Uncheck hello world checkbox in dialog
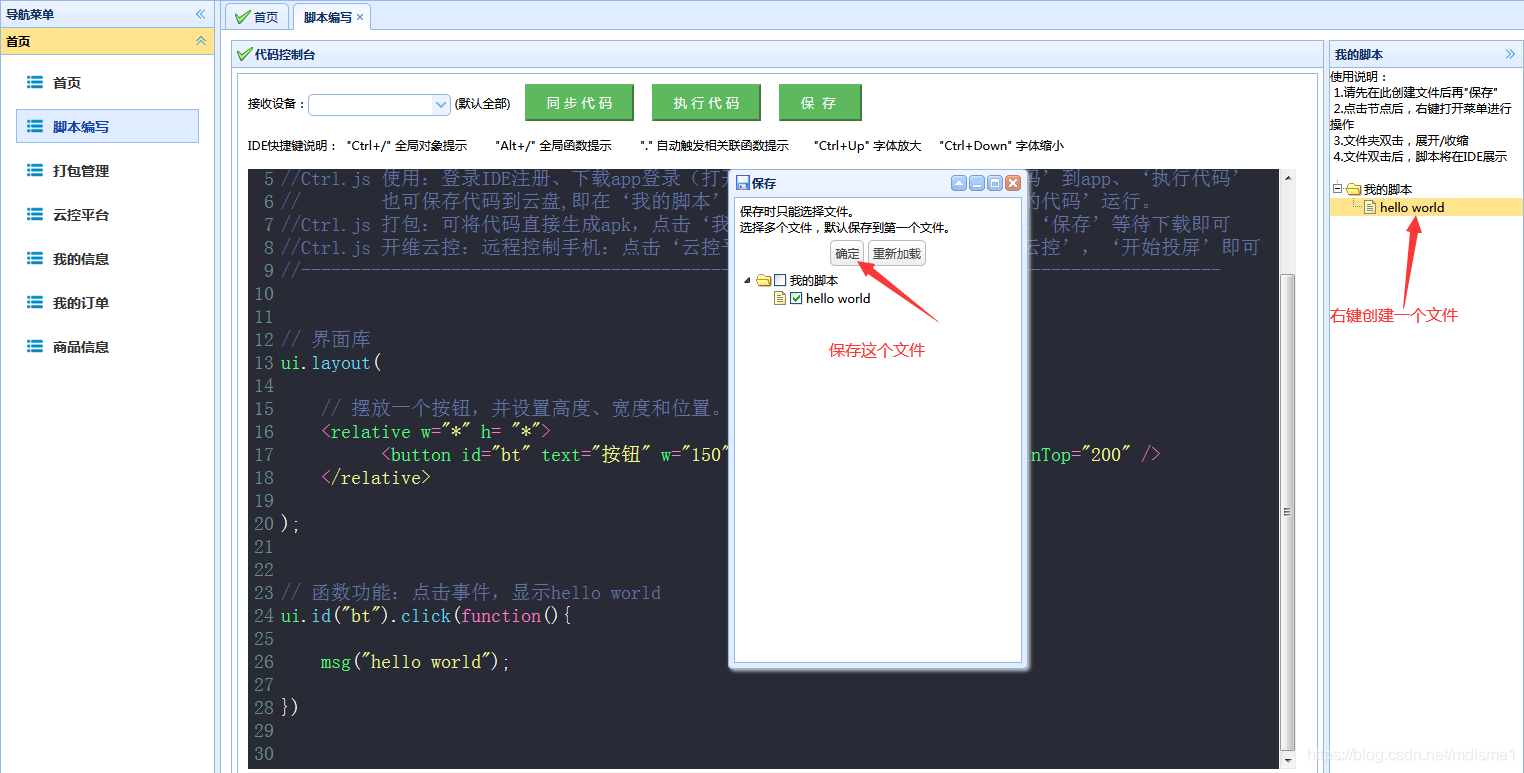 (797, 298)
